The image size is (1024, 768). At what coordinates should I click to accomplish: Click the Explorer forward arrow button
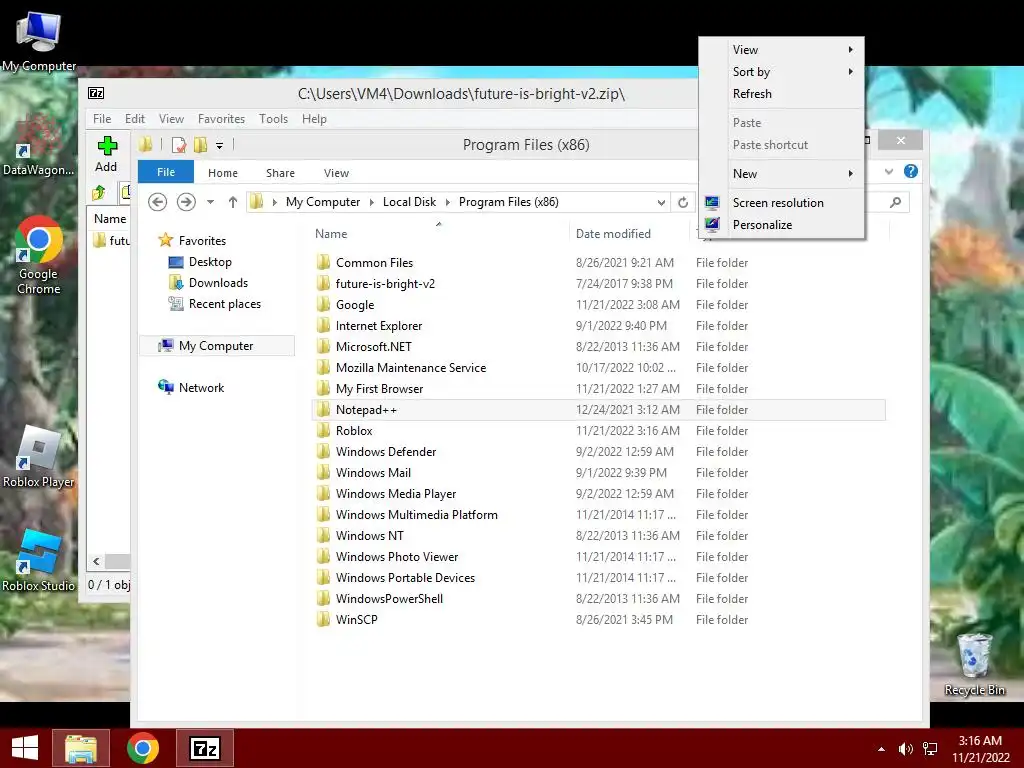pyautogui.click(x=186, y=202)
